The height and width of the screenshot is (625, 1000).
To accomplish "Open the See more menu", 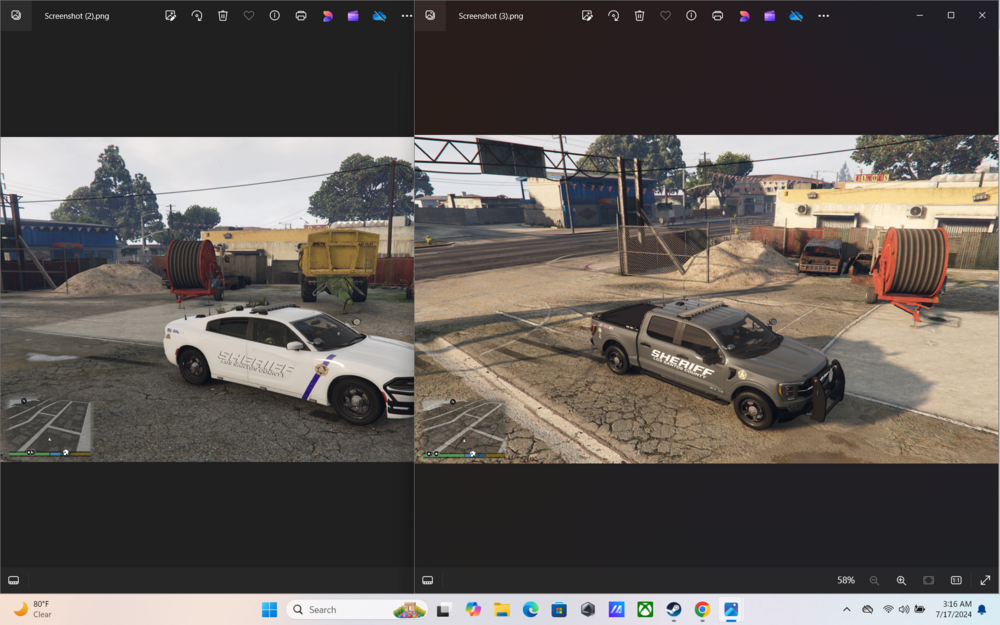I will [823, 16].
